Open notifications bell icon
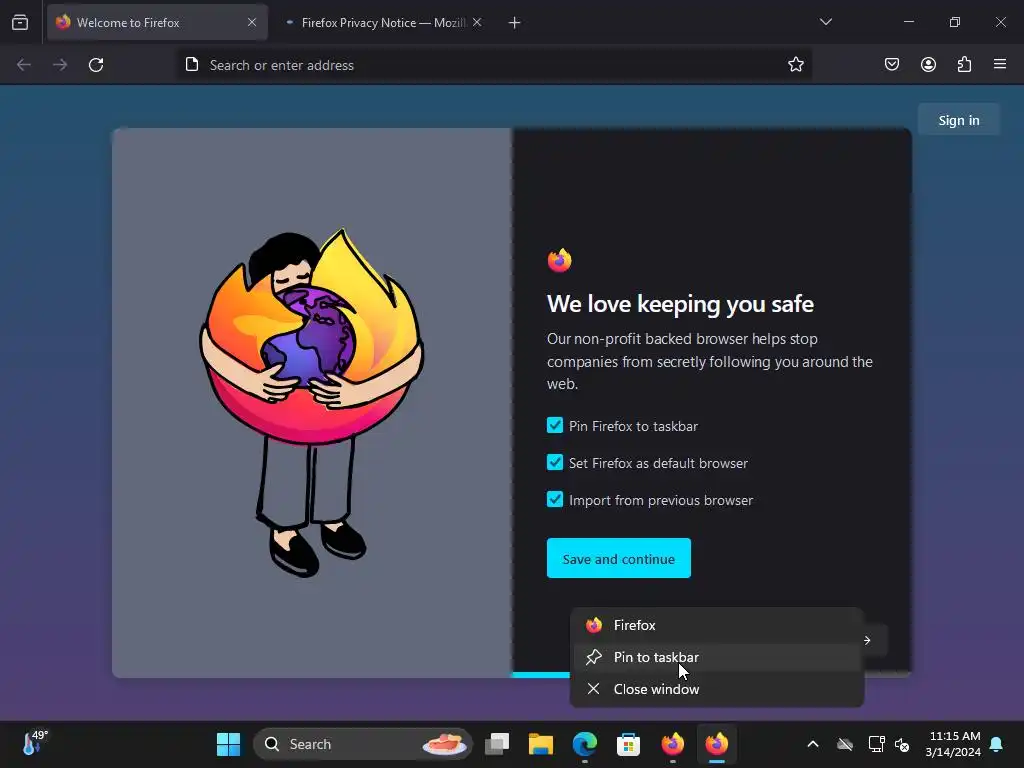 997,744
